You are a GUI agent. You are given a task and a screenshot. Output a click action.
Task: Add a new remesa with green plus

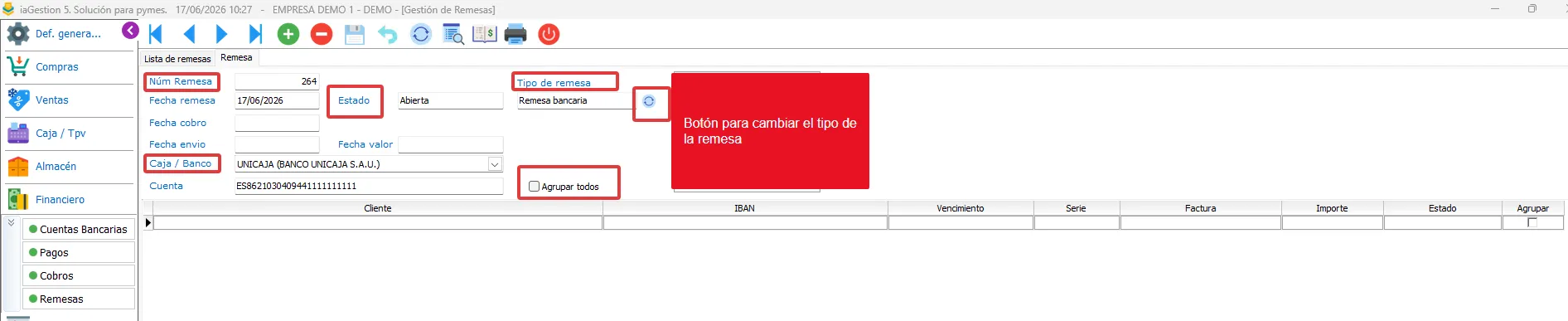[x=288, y=34]
